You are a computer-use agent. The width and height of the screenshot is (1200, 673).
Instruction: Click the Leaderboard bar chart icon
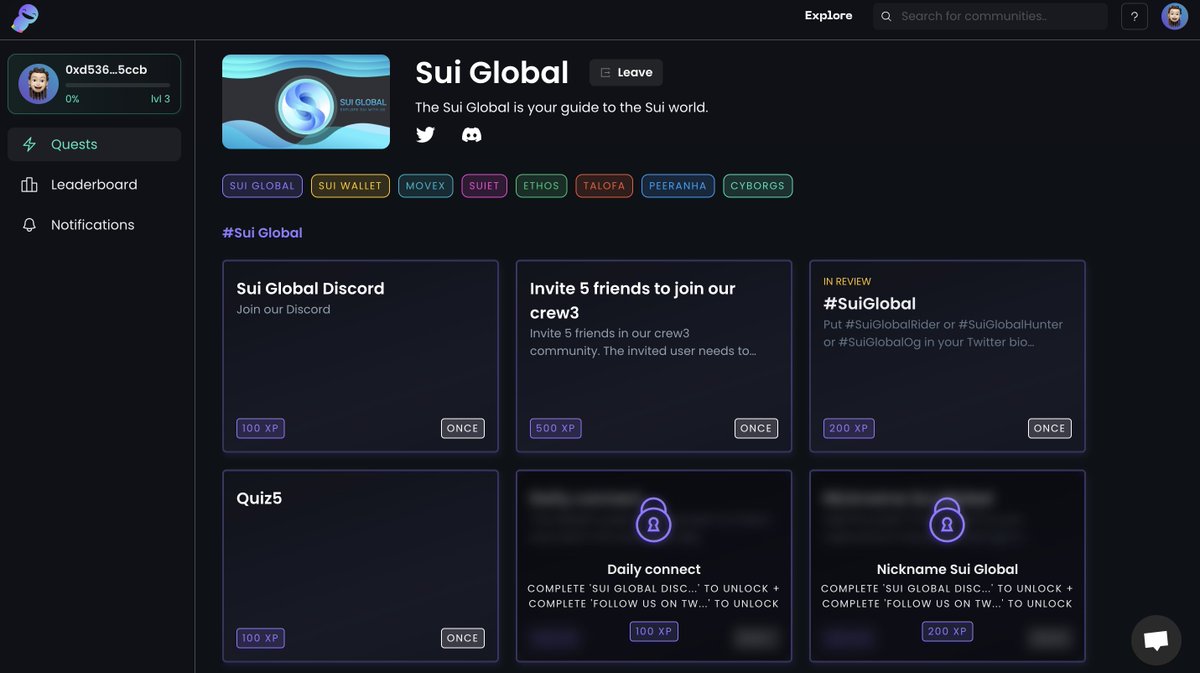point(29,185)
